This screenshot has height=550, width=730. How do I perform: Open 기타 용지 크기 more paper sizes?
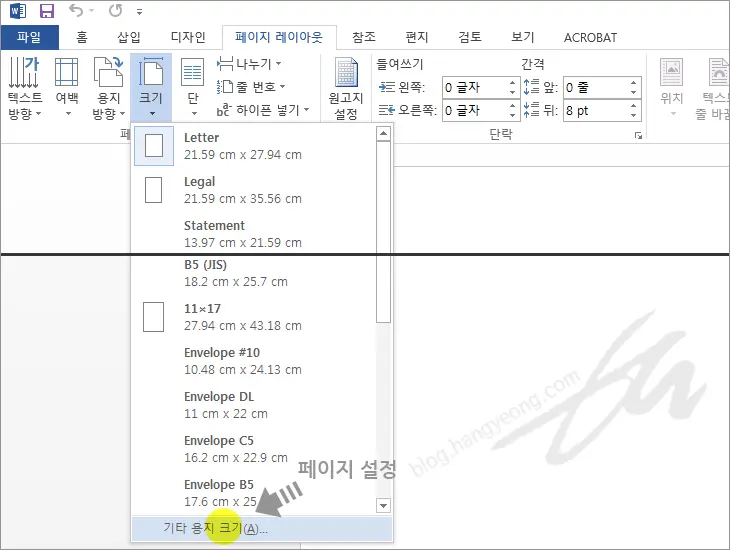coord(262,528)
